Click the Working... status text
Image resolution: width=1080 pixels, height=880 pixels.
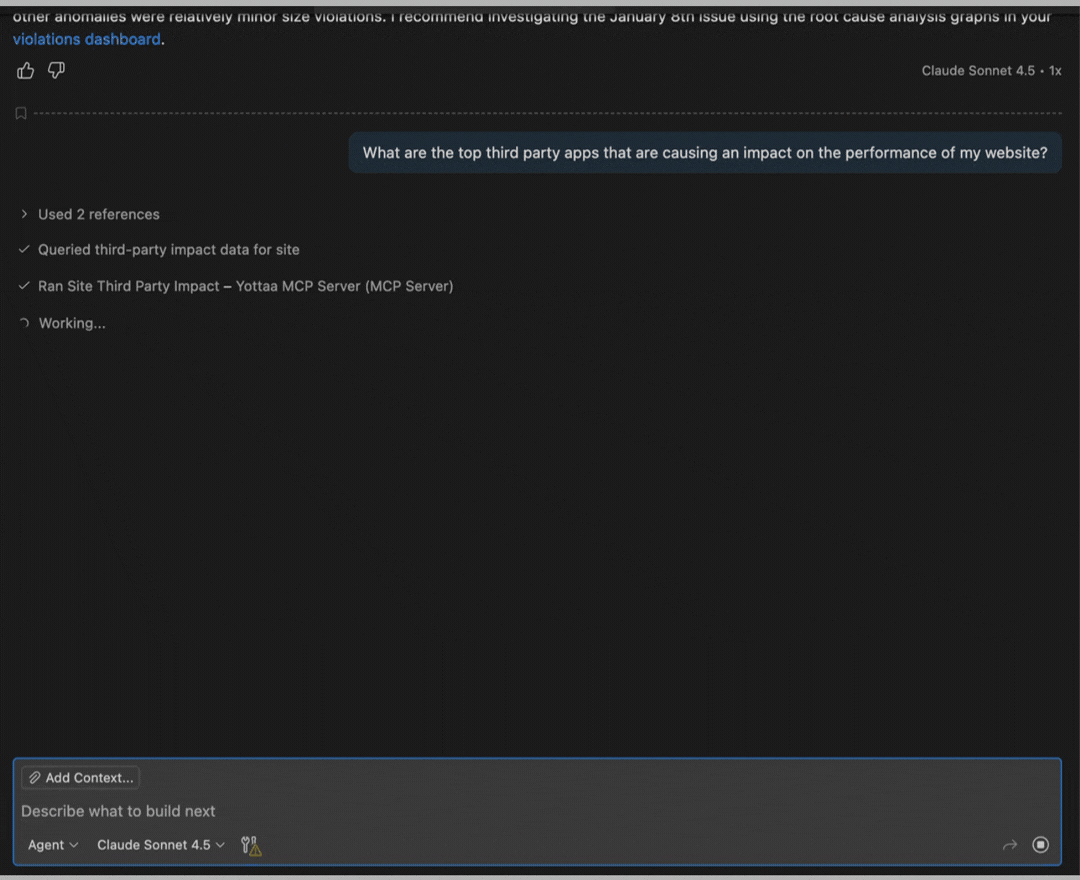[72, 323]
